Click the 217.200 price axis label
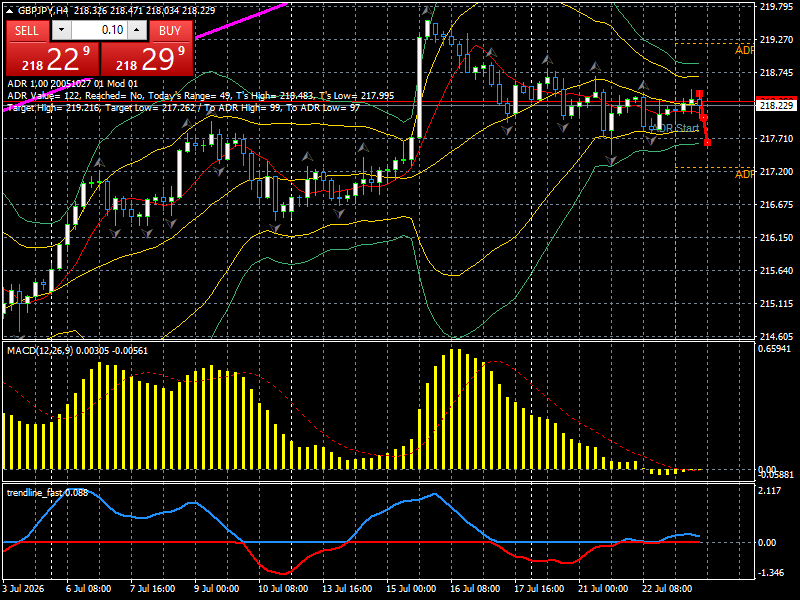 click(x=776, y=172)
